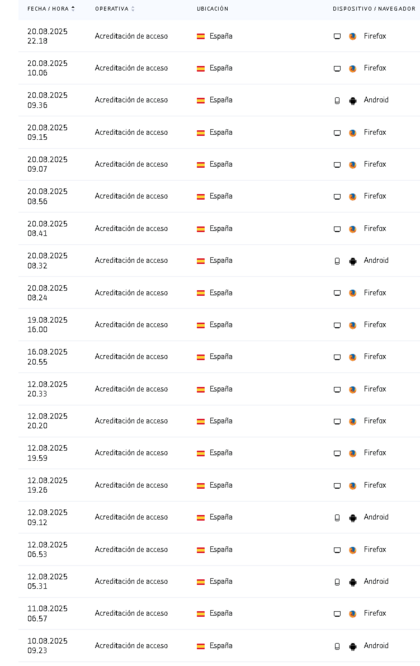Click Android icon in 12.08.2025 05.31 row

(352, 582)
